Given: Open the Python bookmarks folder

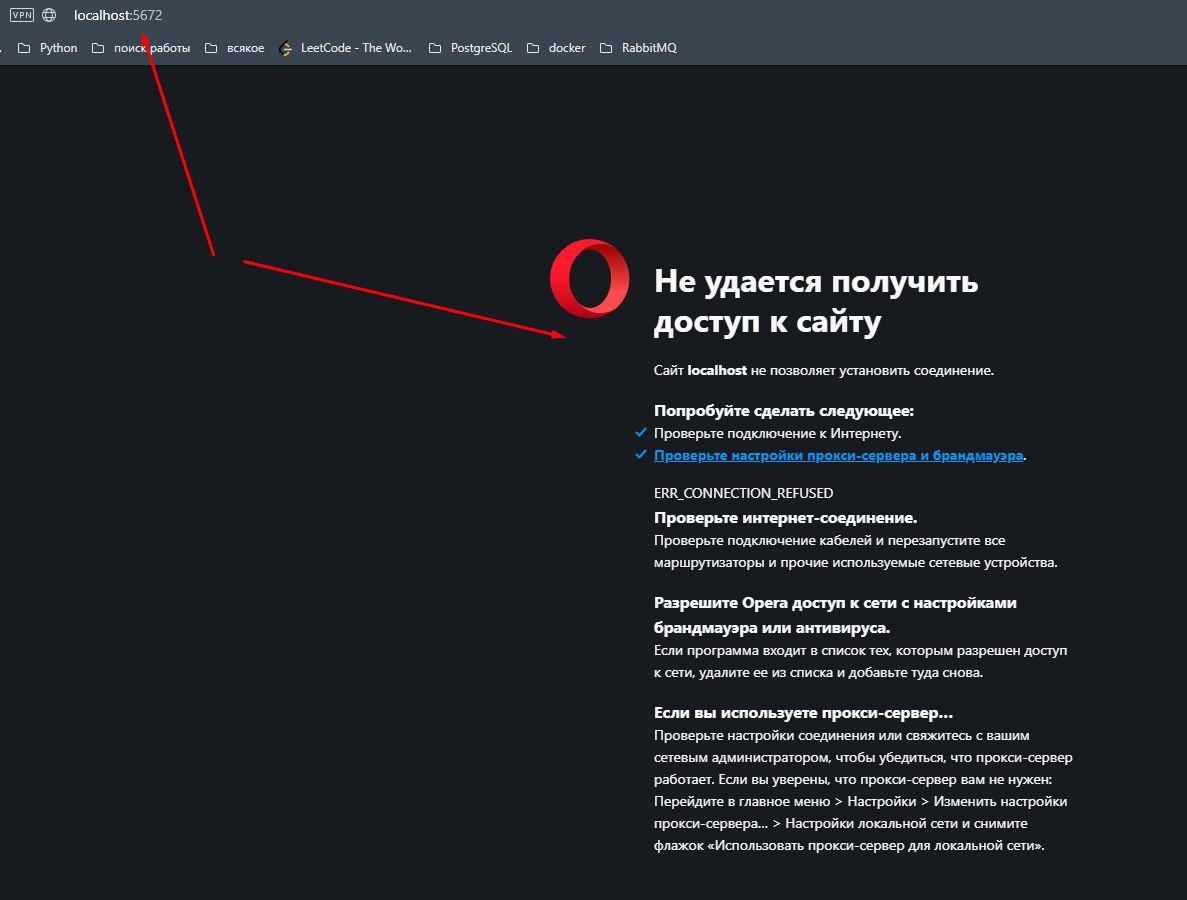Looking at the screenshot, I should [x=48, y=48].
